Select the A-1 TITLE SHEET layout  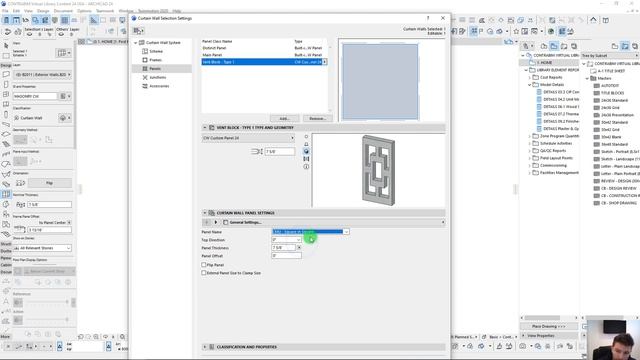click(x=608, y=71)
